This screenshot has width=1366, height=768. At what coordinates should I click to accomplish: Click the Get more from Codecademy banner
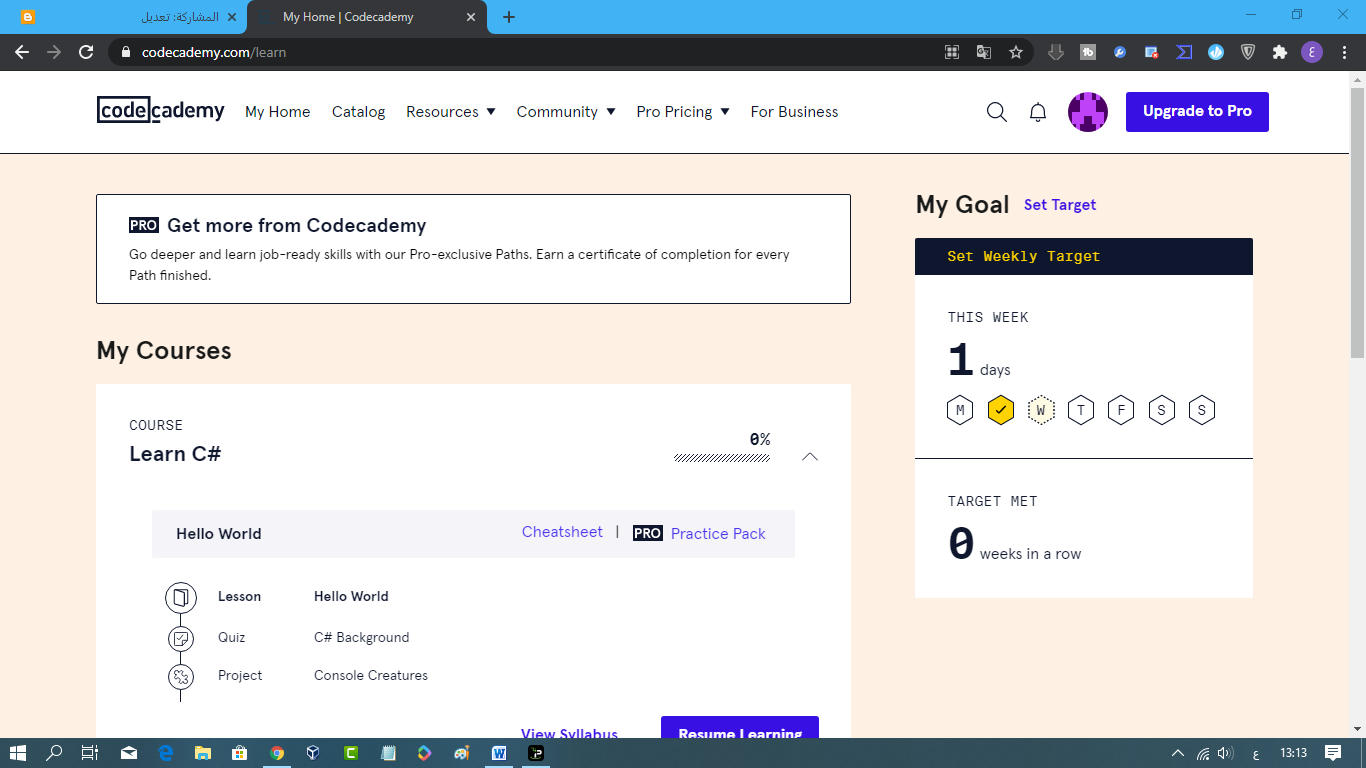click(x=473, y=249)
